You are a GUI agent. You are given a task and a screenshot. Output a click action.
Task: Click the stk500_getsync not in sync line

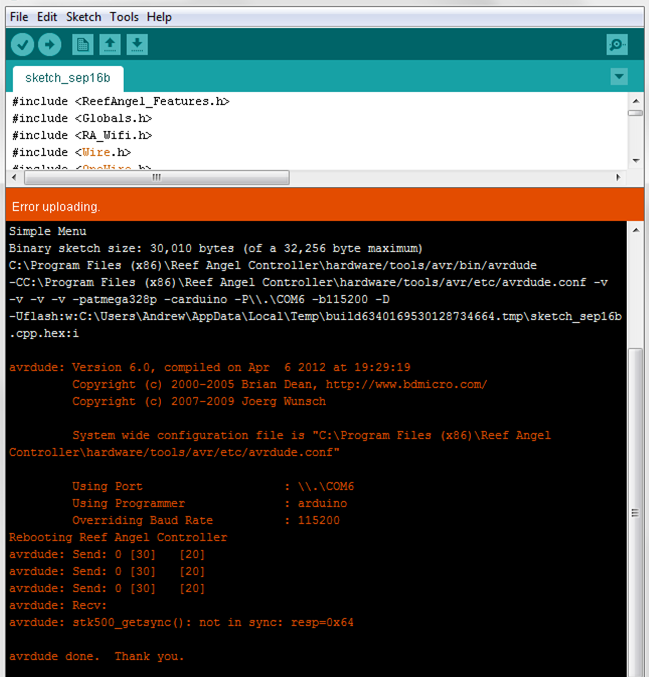(181, 623)
